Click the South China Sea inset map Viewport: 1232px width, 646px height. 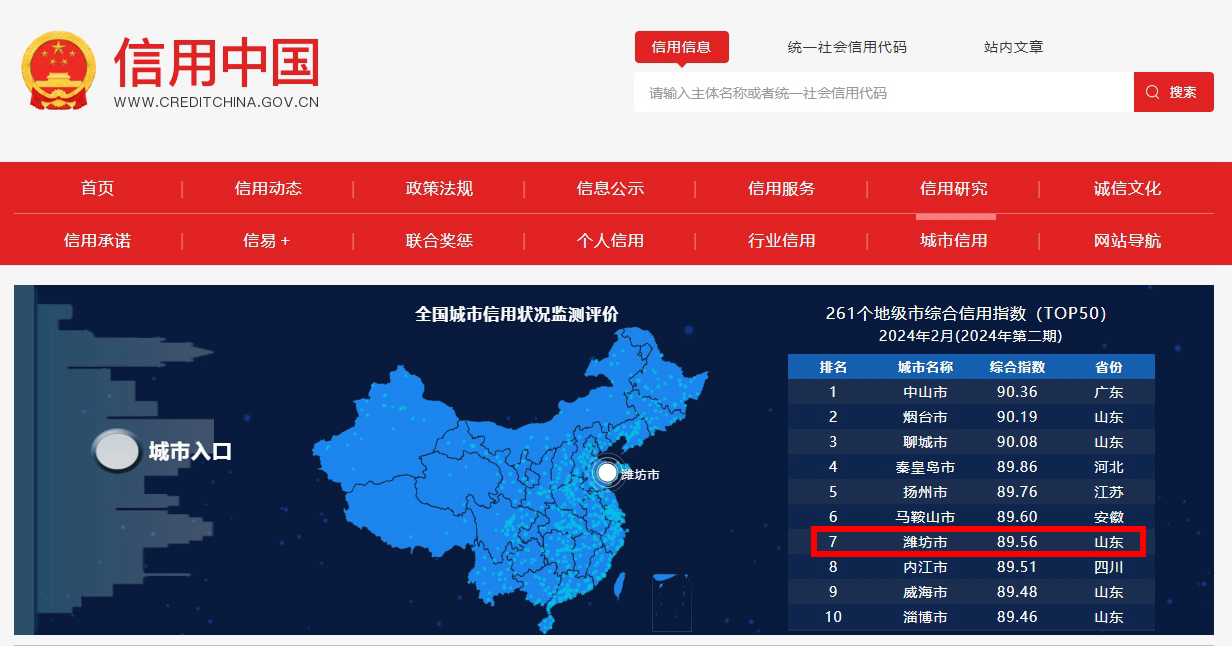[672, 602]
